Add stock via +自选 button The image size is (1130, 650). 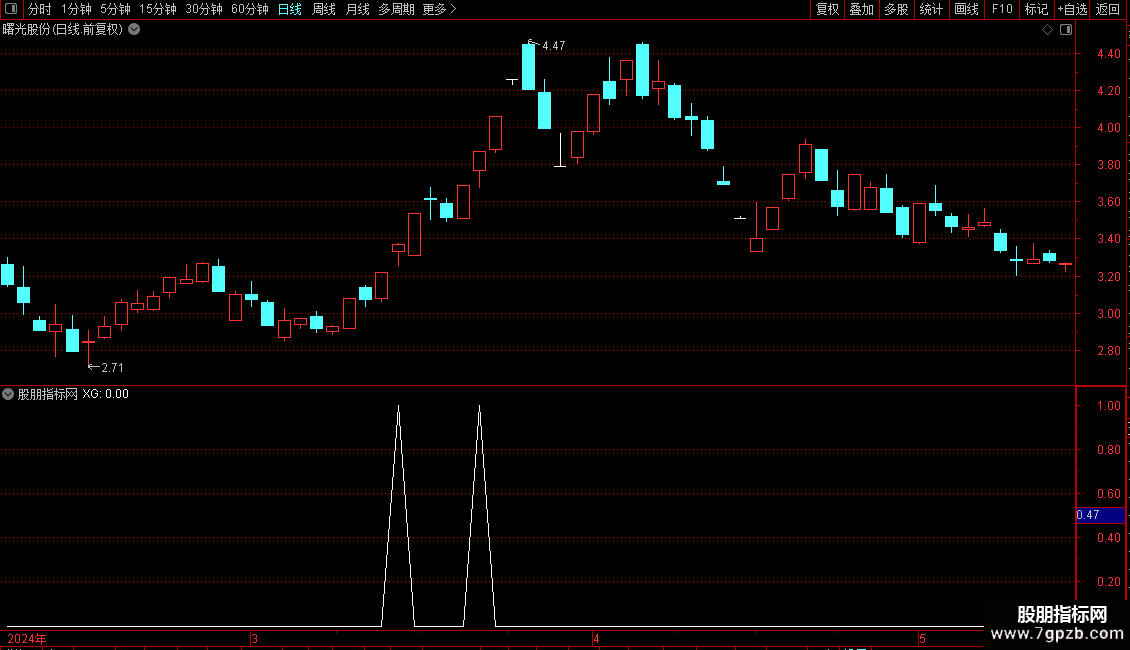click(x=1072, y=9)
